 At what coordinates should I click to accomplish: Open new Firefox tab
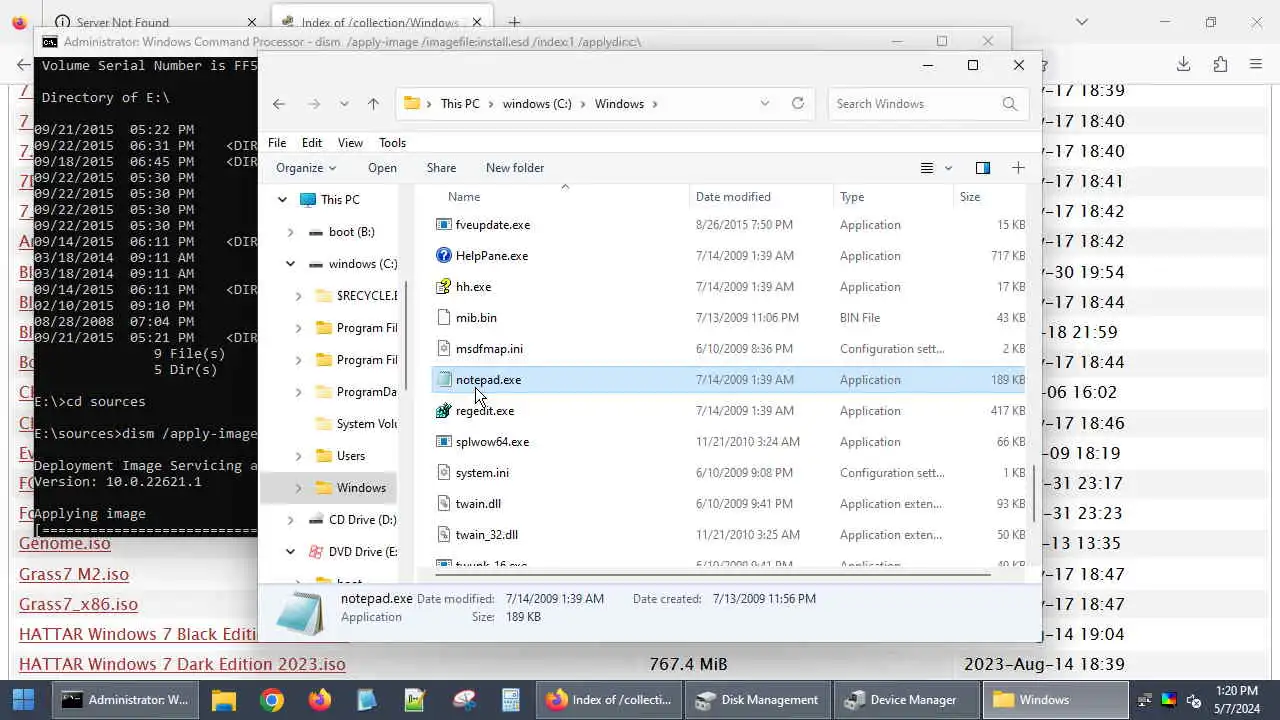514,22
